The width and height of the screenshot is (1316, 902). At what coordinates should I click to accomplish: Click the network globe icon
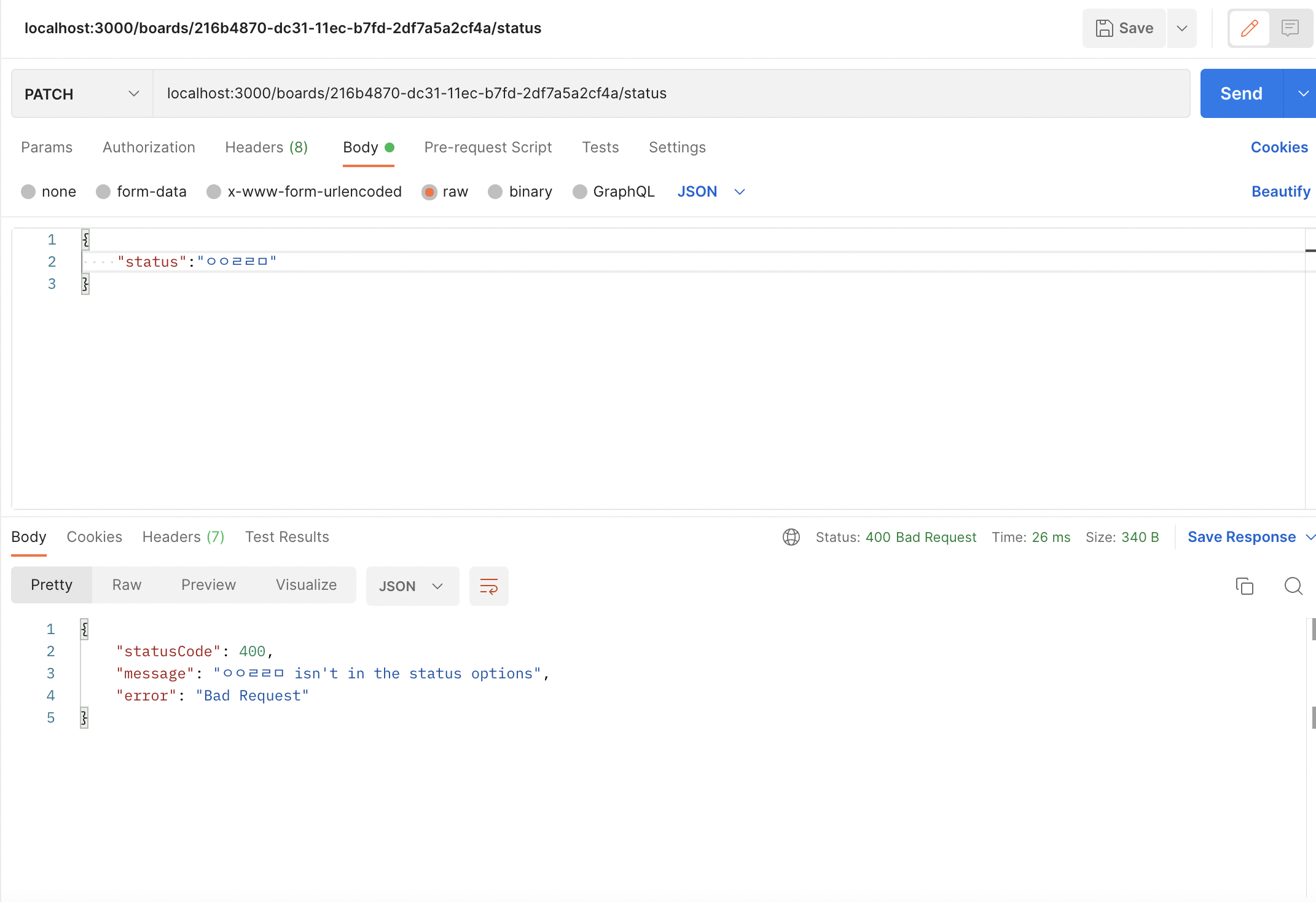(791, 537)
